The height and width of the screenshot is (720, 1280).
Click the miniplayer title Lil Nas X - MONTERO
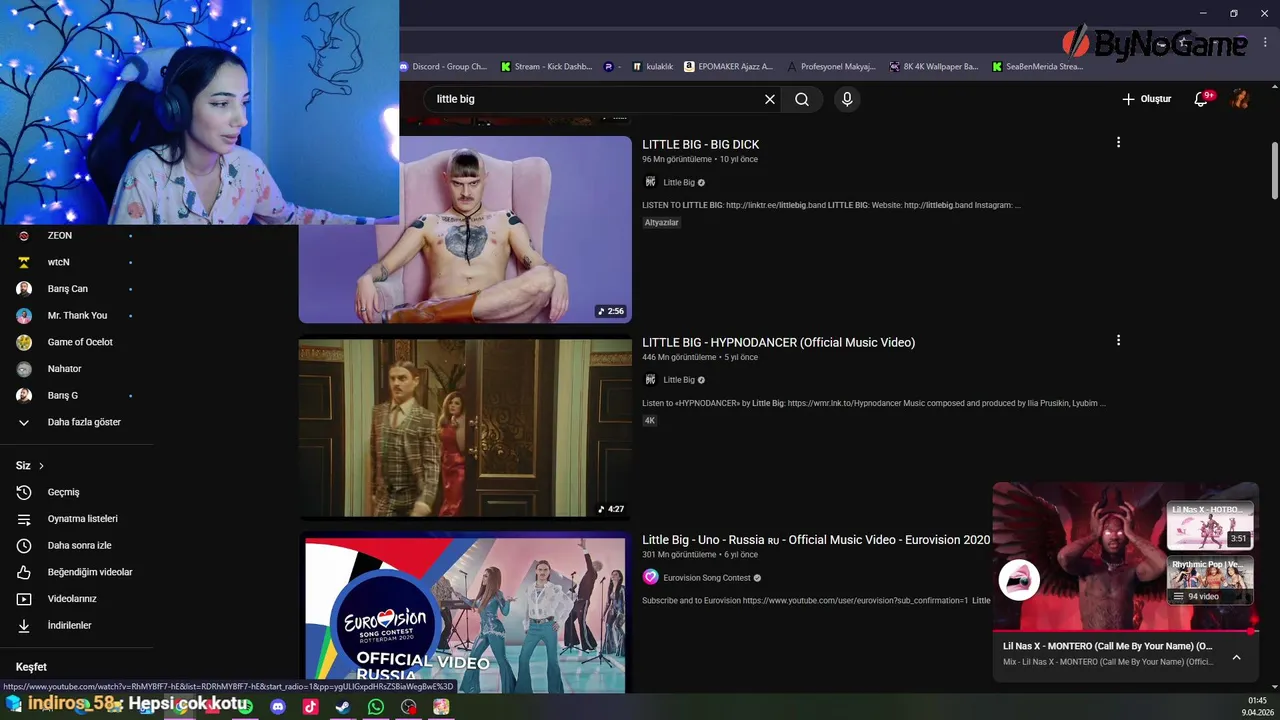tap(1107, 646)
